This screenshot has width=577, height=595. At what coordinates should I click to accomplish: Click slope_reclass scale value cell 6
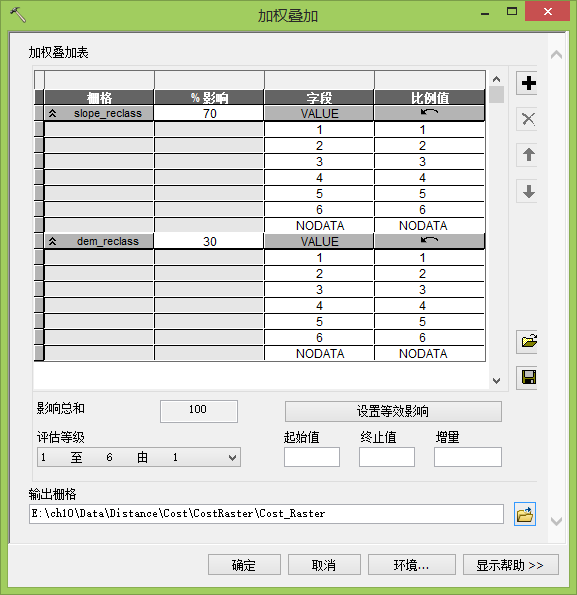pyautogui.click(x=429, y=209)
